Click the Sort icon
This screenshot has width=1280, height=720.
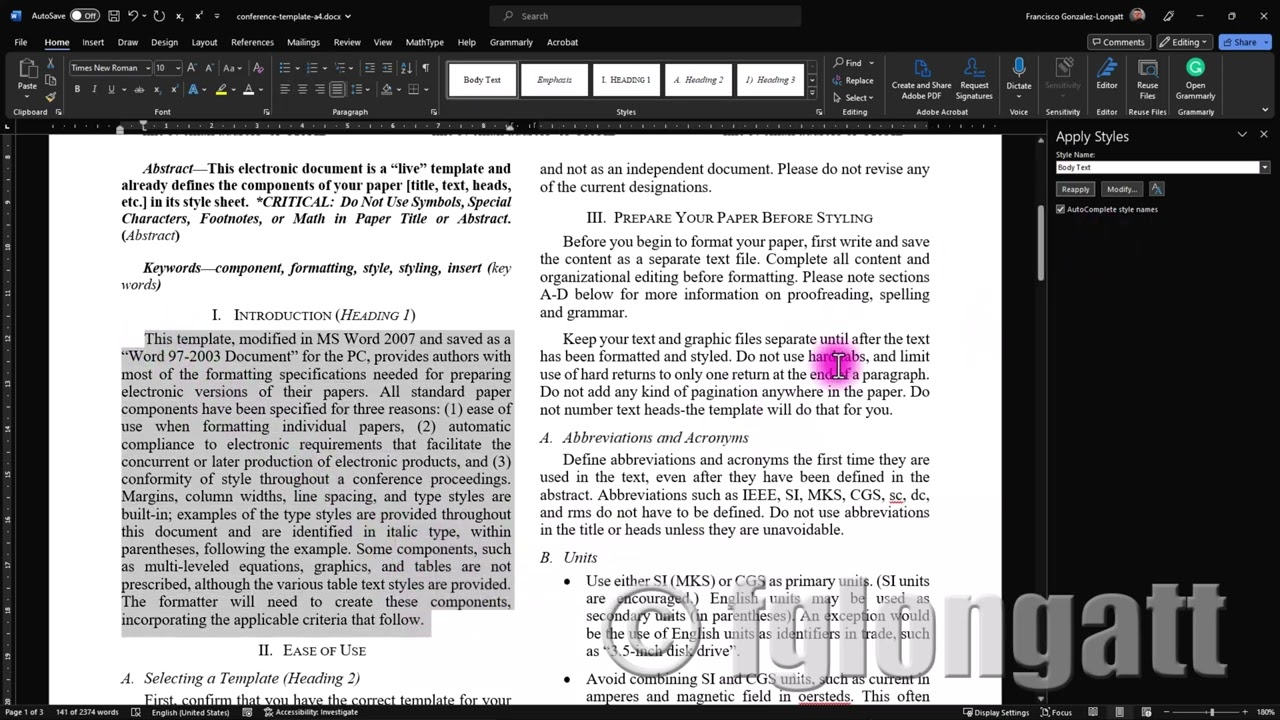point(407,68)
